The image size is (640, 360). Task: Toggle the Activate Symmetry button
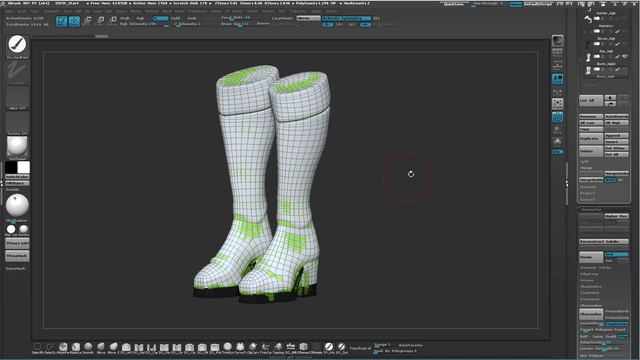pyautogui.click(x=347, y=18)
